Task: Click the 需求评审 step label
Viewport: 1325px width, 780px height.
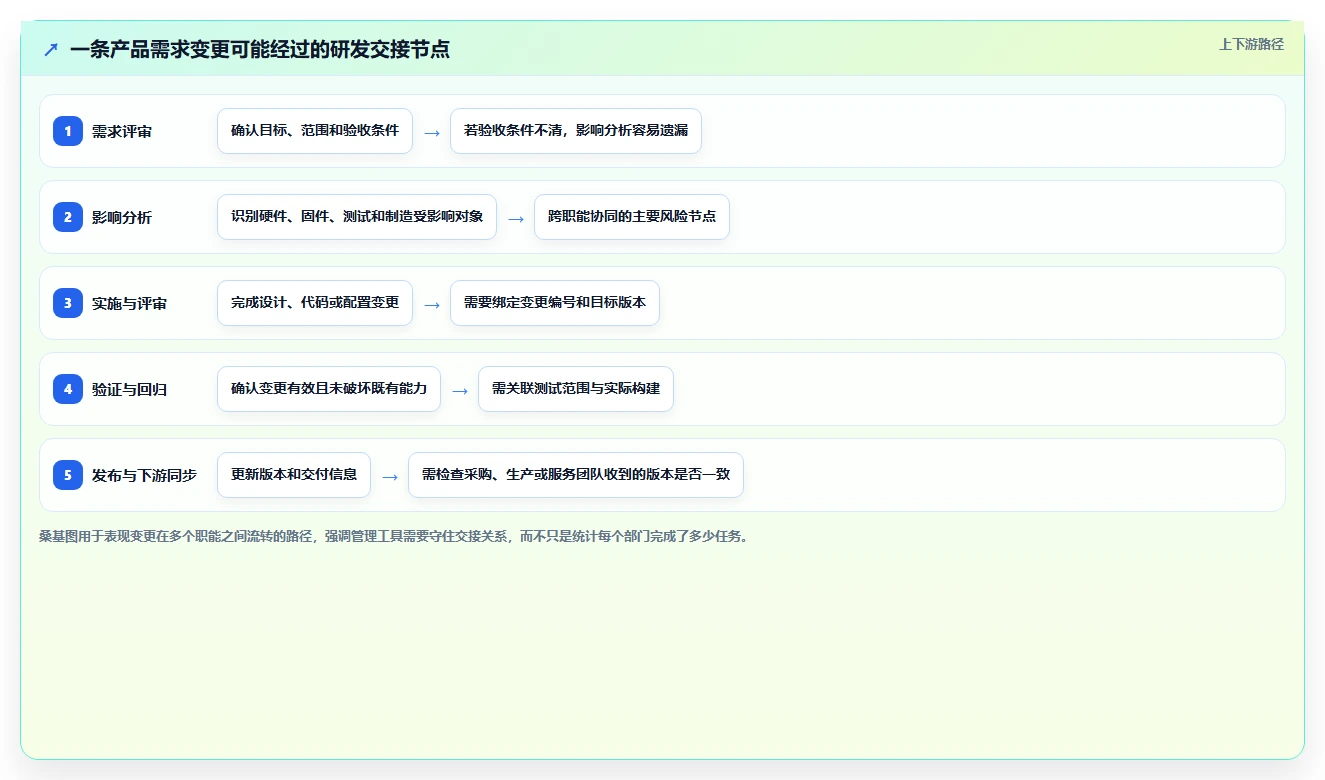Action: (122, 131)
